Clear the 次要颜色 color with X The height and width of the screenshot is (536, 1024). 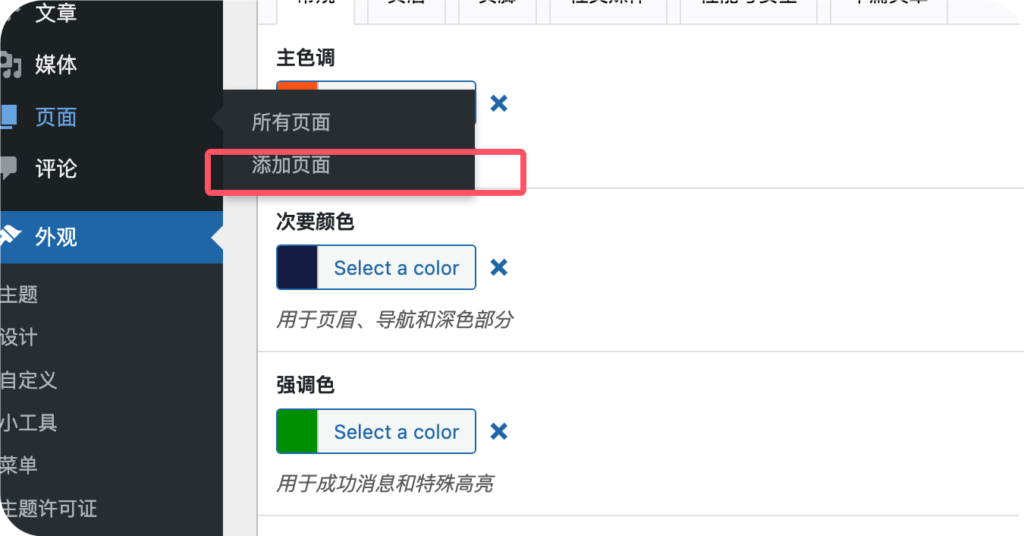[x=498, y=267]
